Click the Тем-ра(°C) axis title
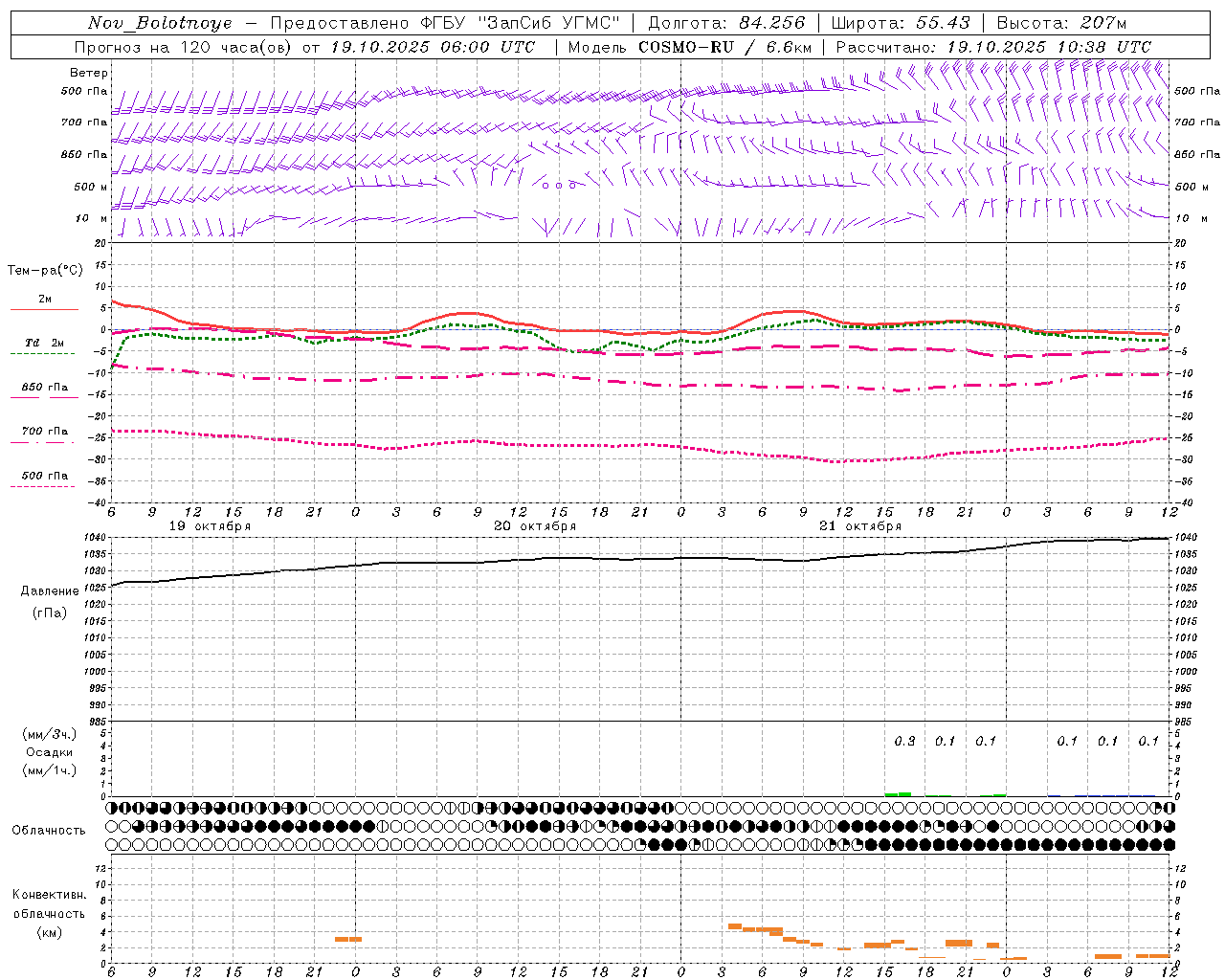1225x980 pixels. [45, 271]
